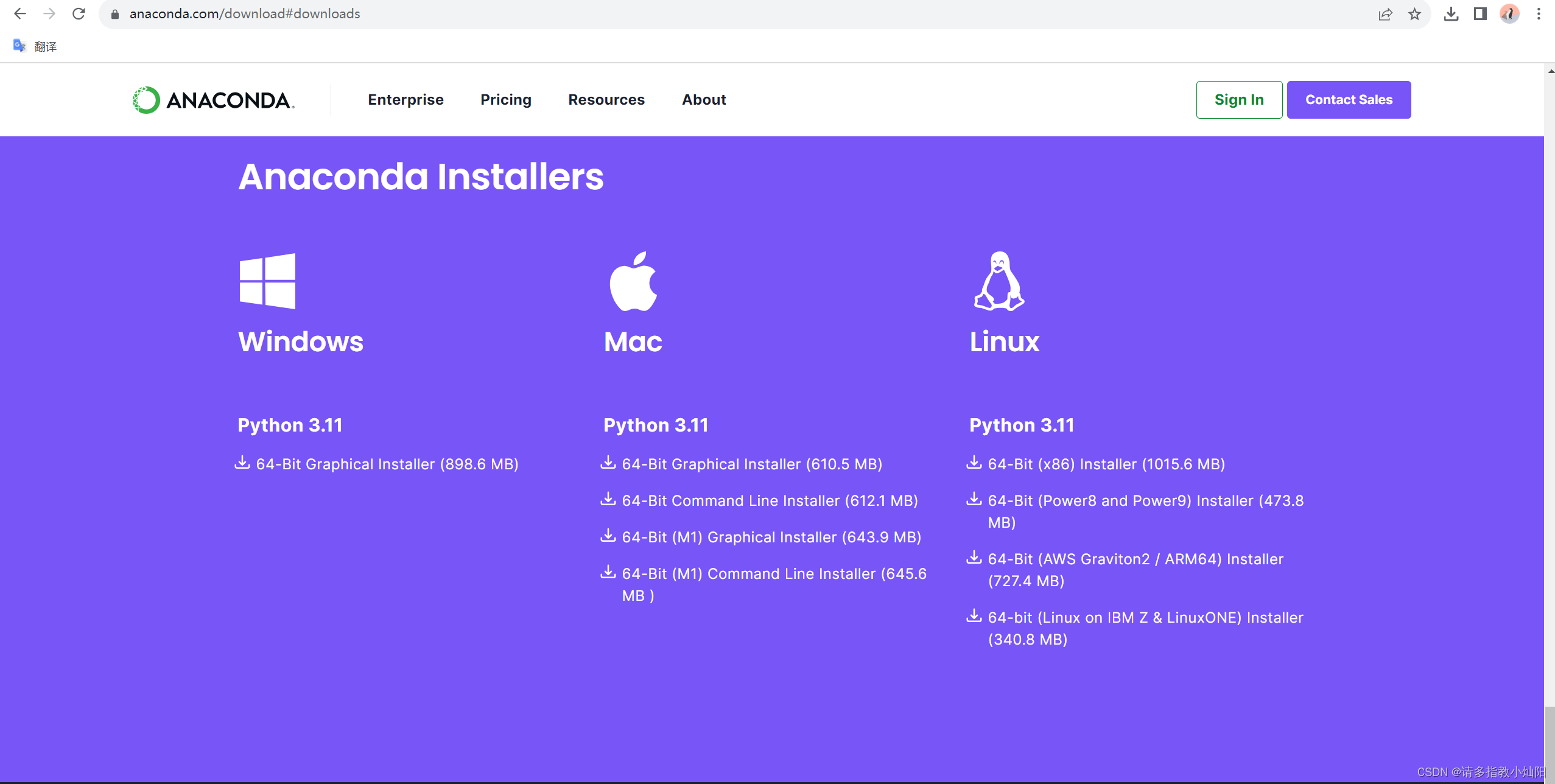Screen dimensions: 1555x784
Task: Click the 翻译 bookmark label
Action: pos(46,46)
